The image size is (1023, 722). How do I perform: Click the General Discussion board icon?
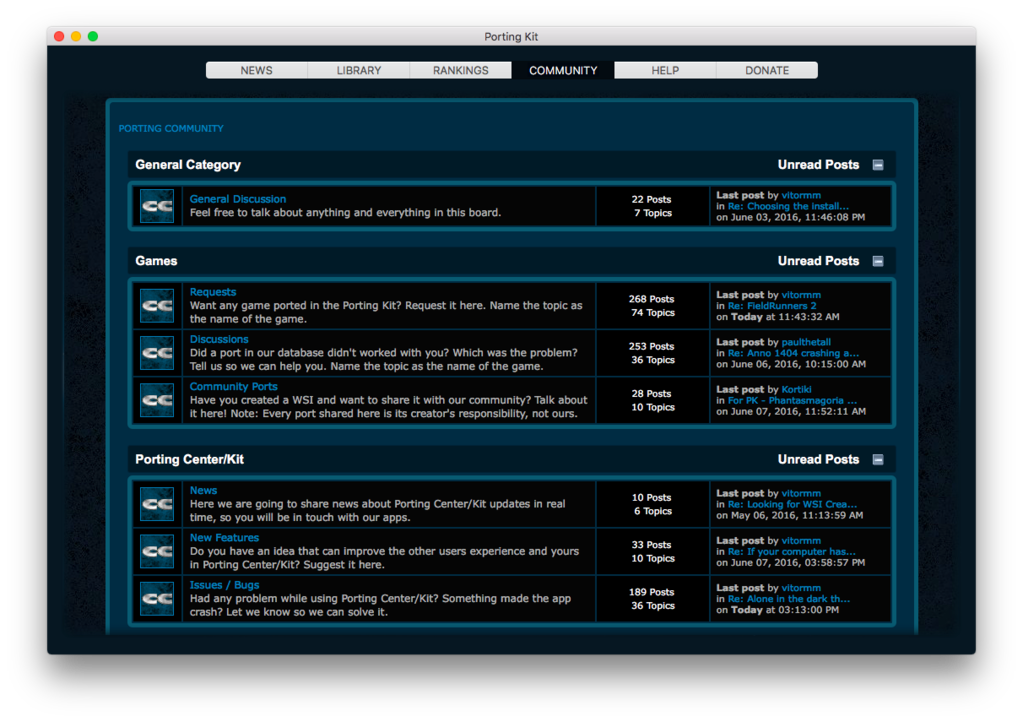coord(157,206)
